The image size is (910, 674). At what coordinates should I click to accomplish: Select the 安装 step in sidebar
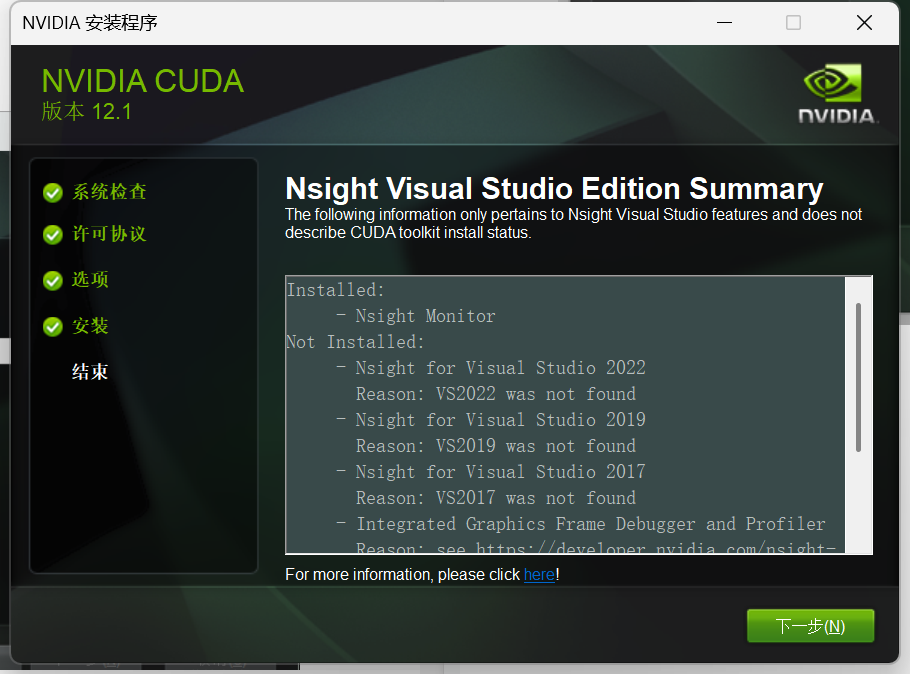tap(90, 326)
